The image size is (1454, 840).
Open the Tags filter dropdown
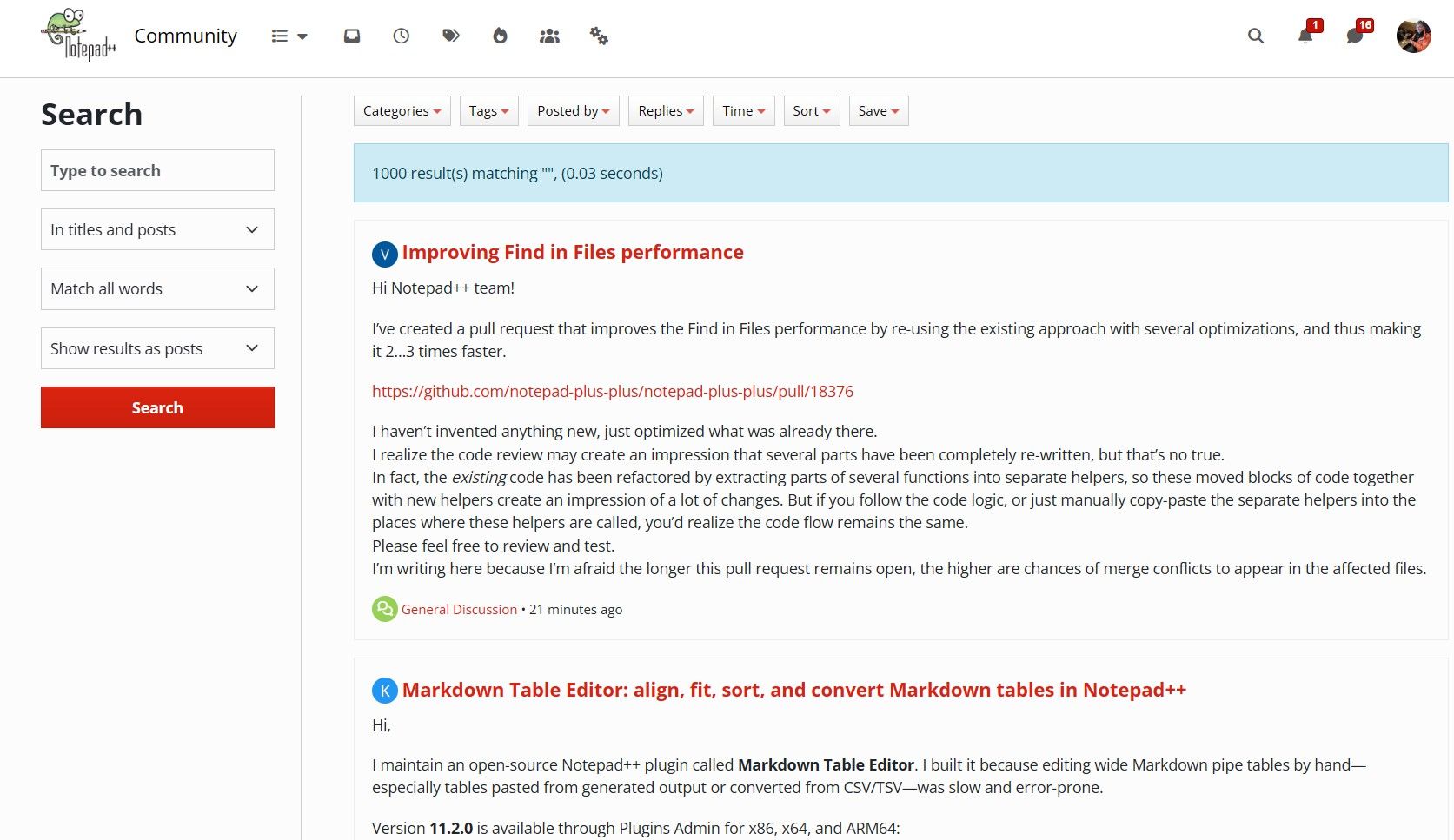pos(488,111)
